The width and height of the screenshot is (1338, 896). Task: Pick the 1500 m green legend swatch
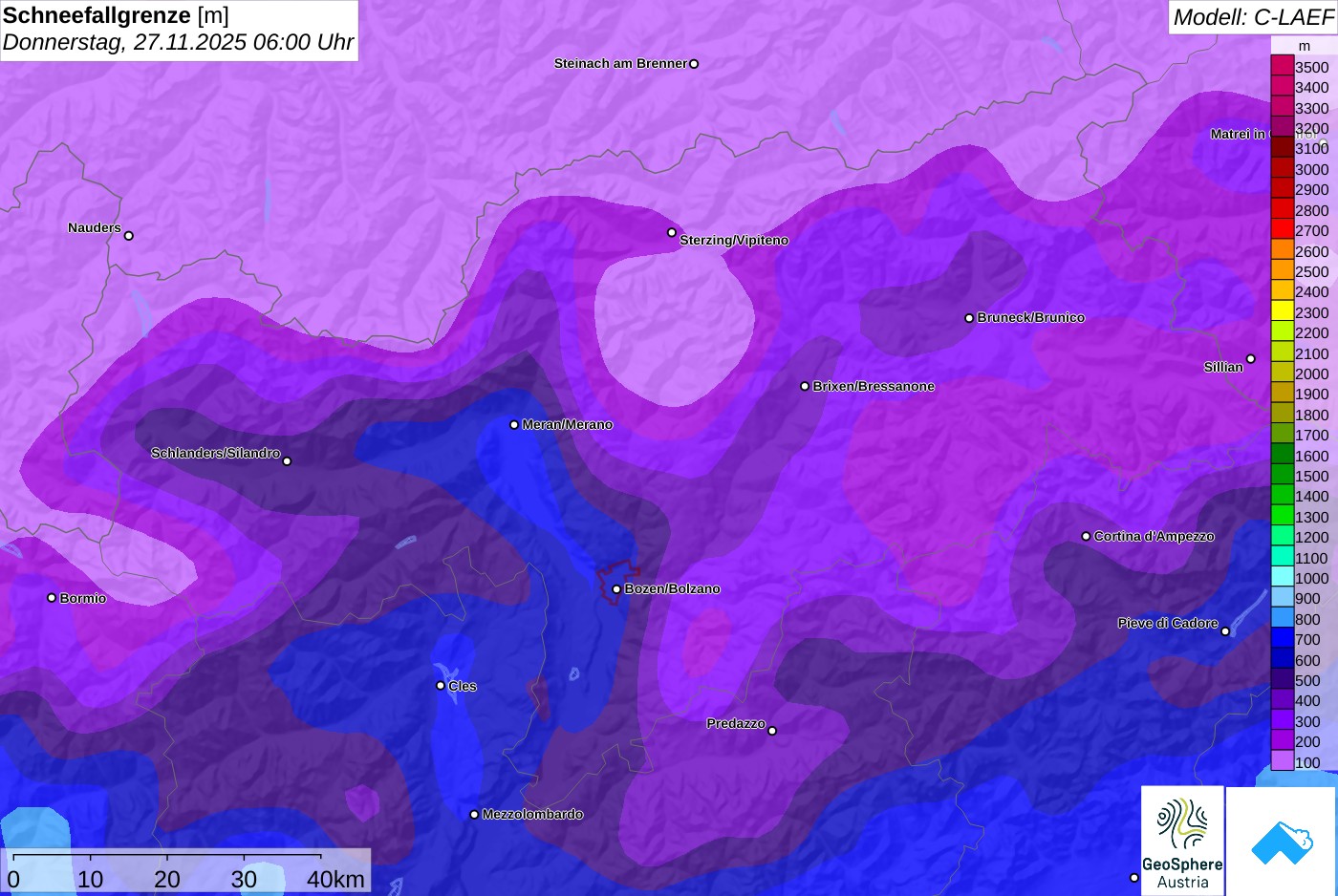[x=1282, y=476]
